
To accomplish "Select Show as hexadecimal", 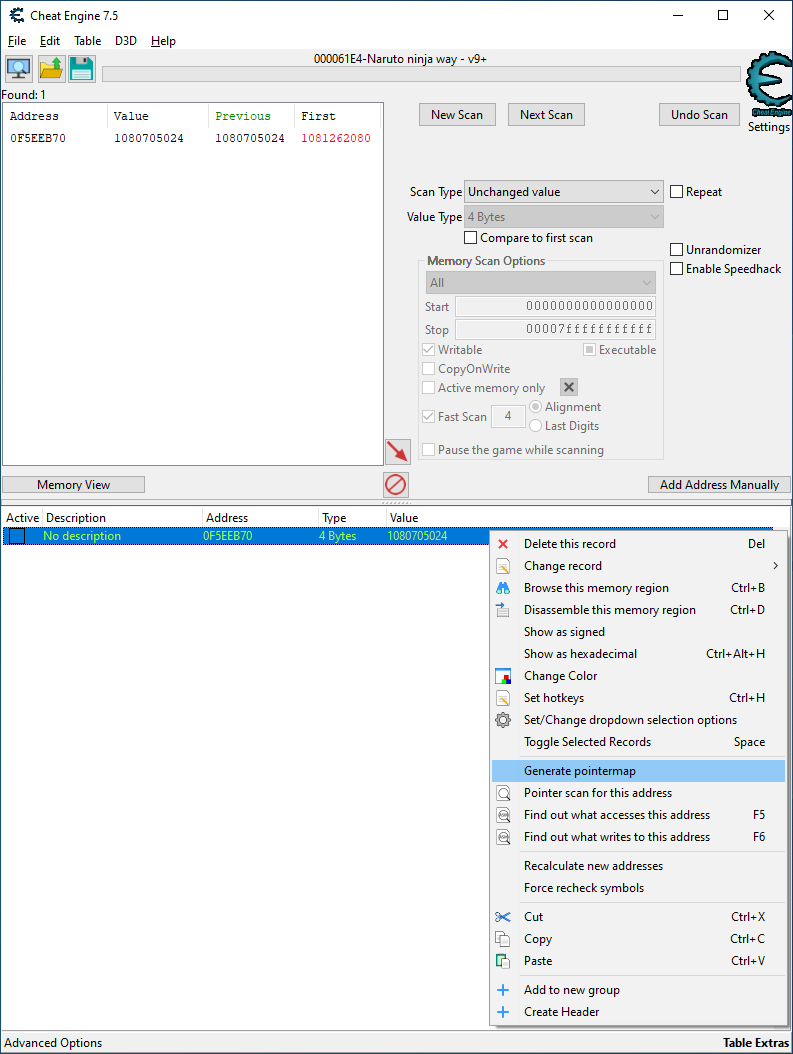I will [x=638, y=654].
